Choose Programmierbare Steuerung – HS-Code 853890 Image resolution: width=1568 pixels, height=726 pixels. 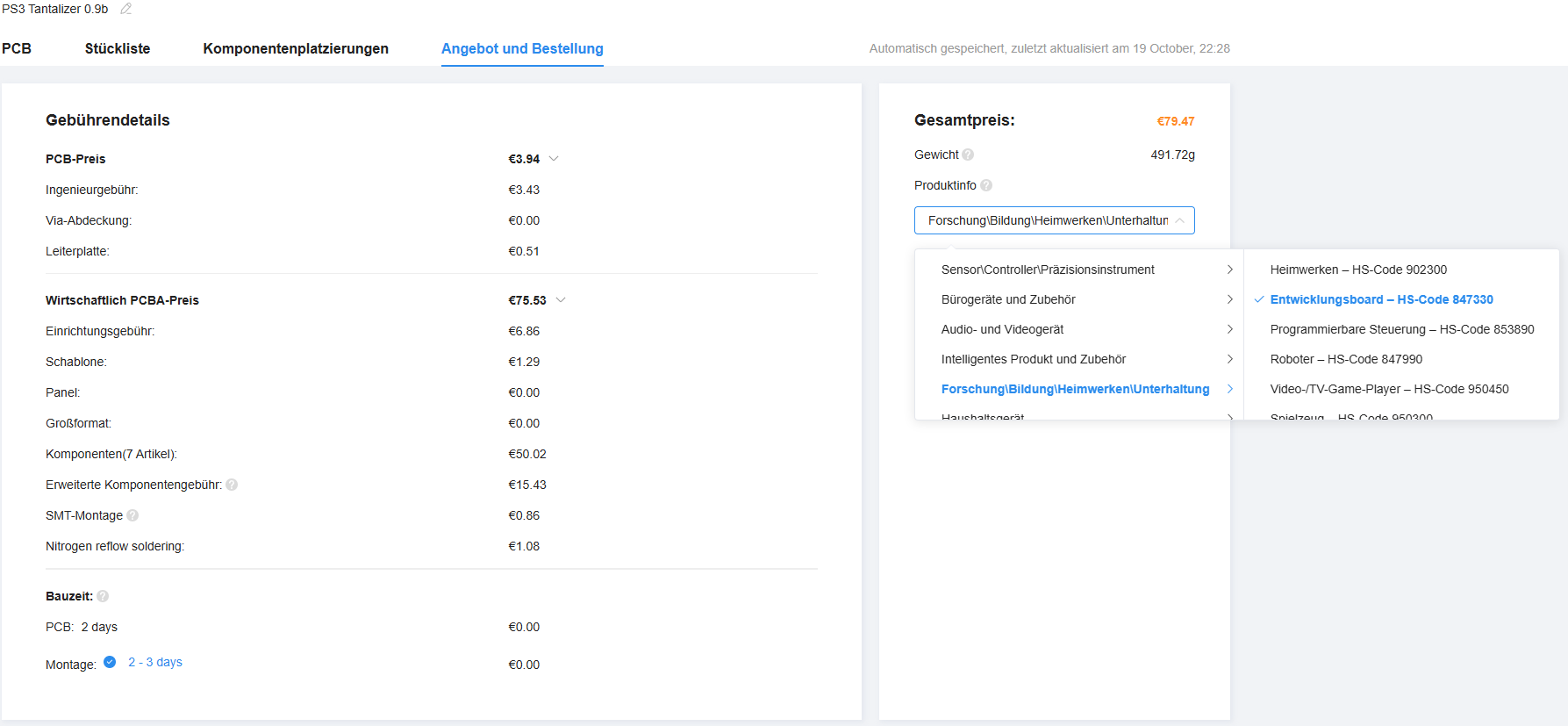(x=1401, y=329)
